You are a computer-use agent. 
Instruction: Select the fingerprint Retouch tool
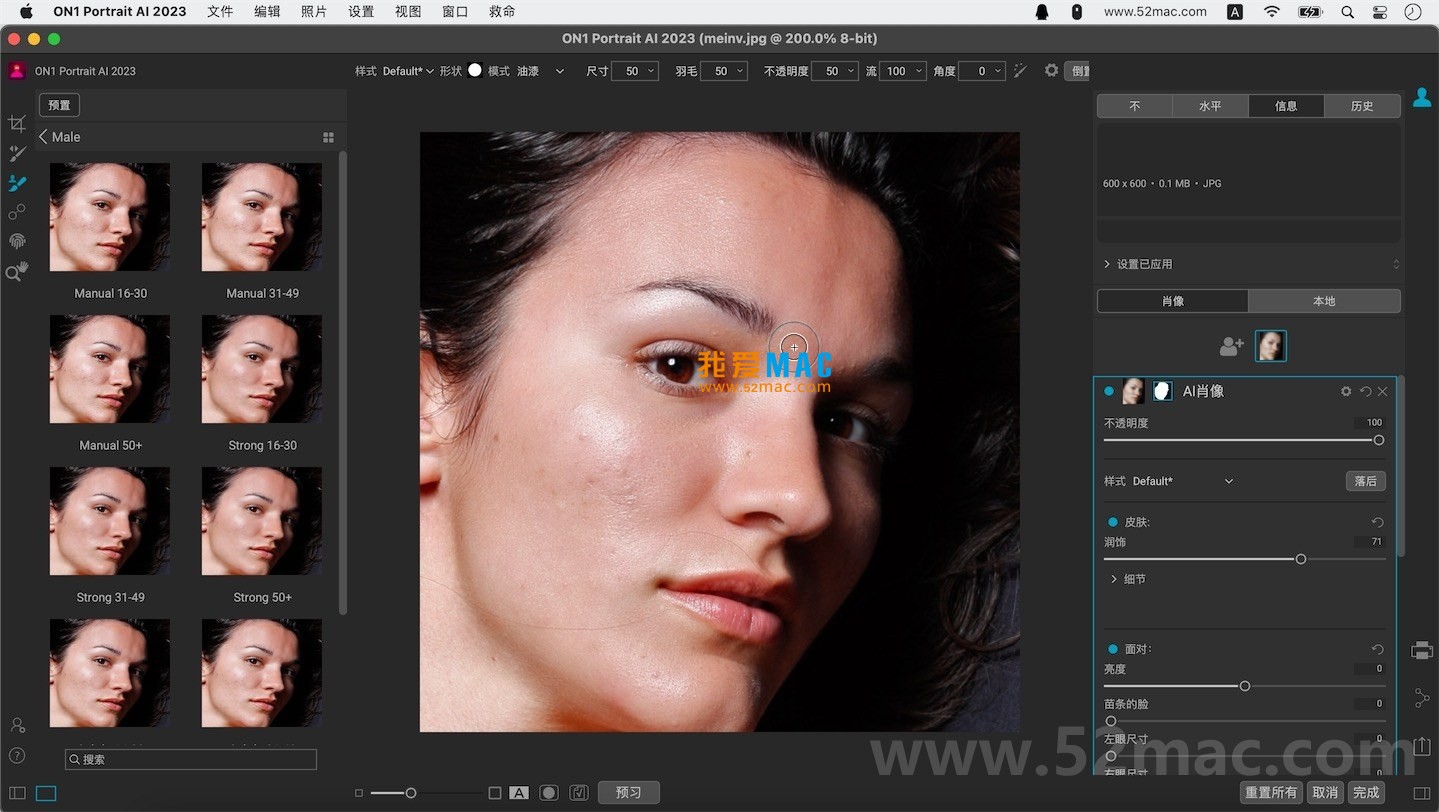[17, 241]
